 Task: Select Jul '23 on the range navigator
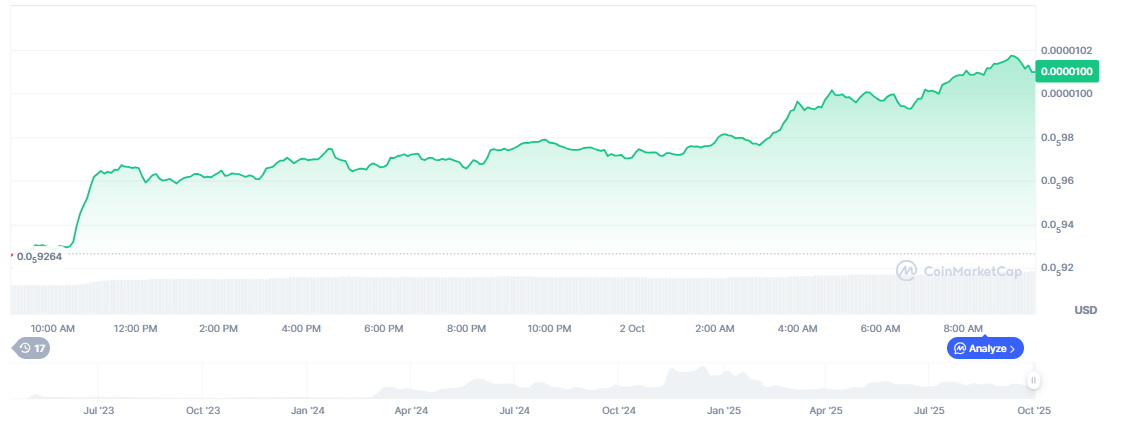coord(99,411)
